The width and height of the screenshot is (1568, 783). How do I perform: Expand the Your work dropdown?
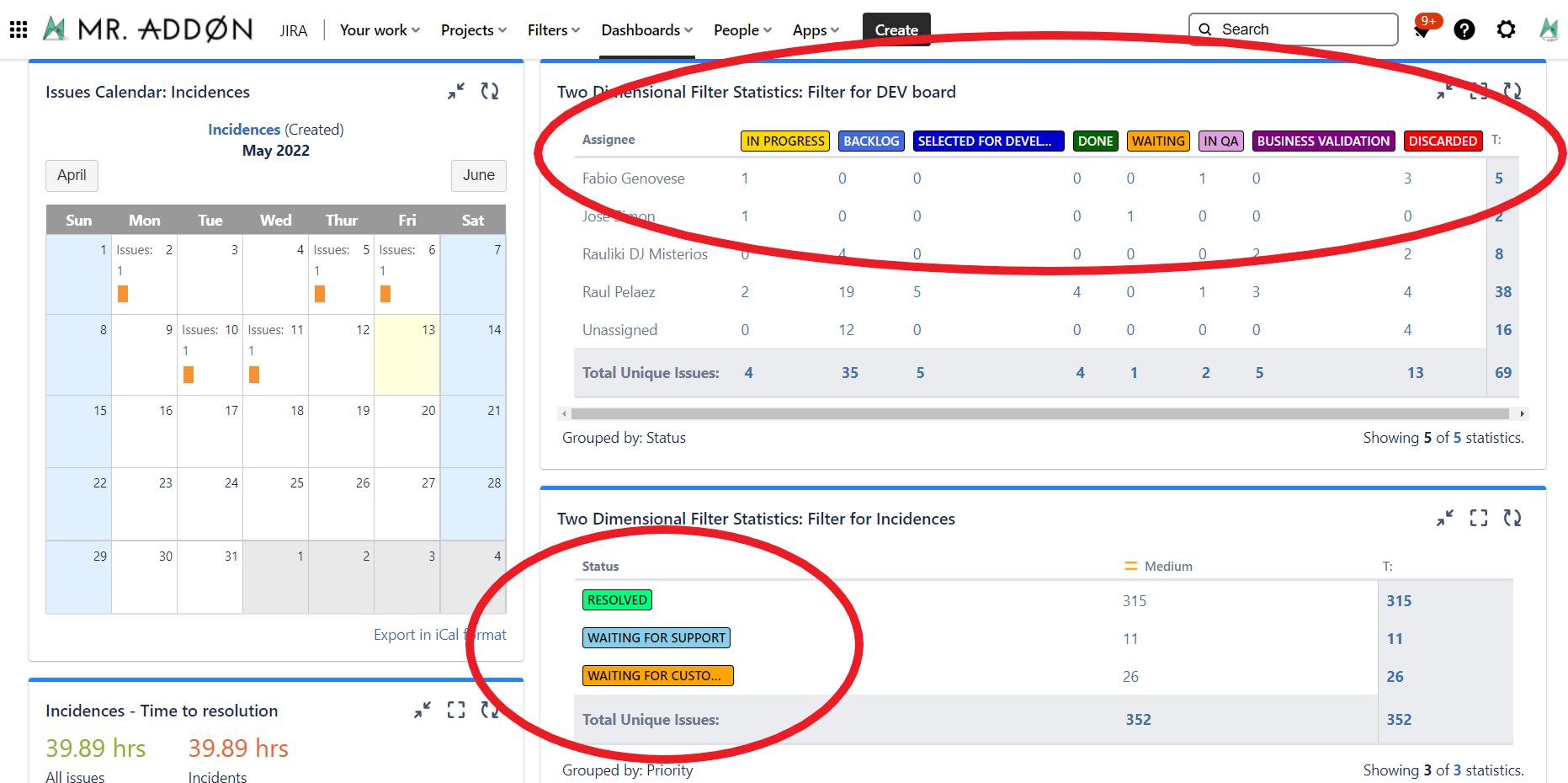point(380,30)
